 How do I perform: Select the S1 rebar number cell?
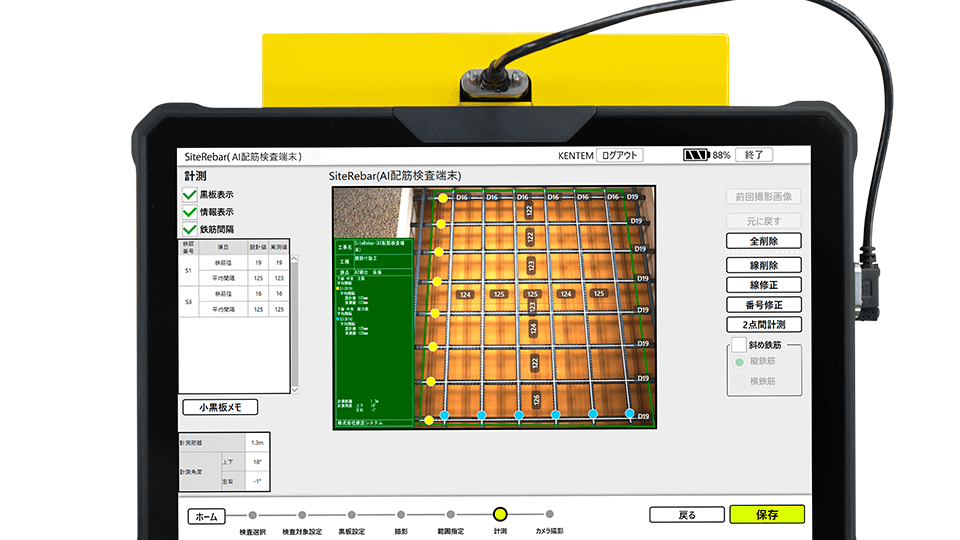click(188, 270)
